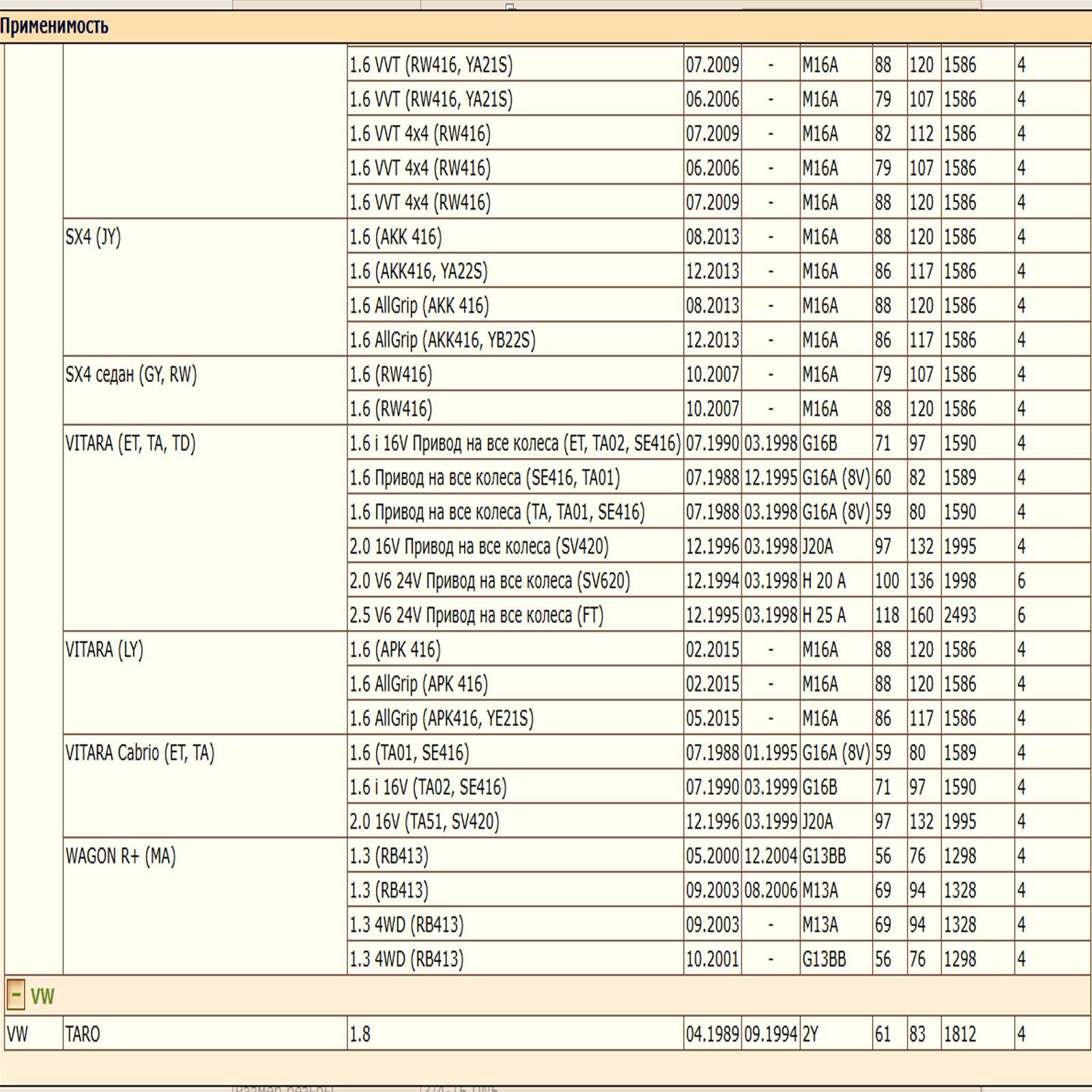The height and width of the screenshot is (1092, 1092).
Task: Select the VITARA Cabrio (ET, TA) model cell
Action: coord(140,753)
